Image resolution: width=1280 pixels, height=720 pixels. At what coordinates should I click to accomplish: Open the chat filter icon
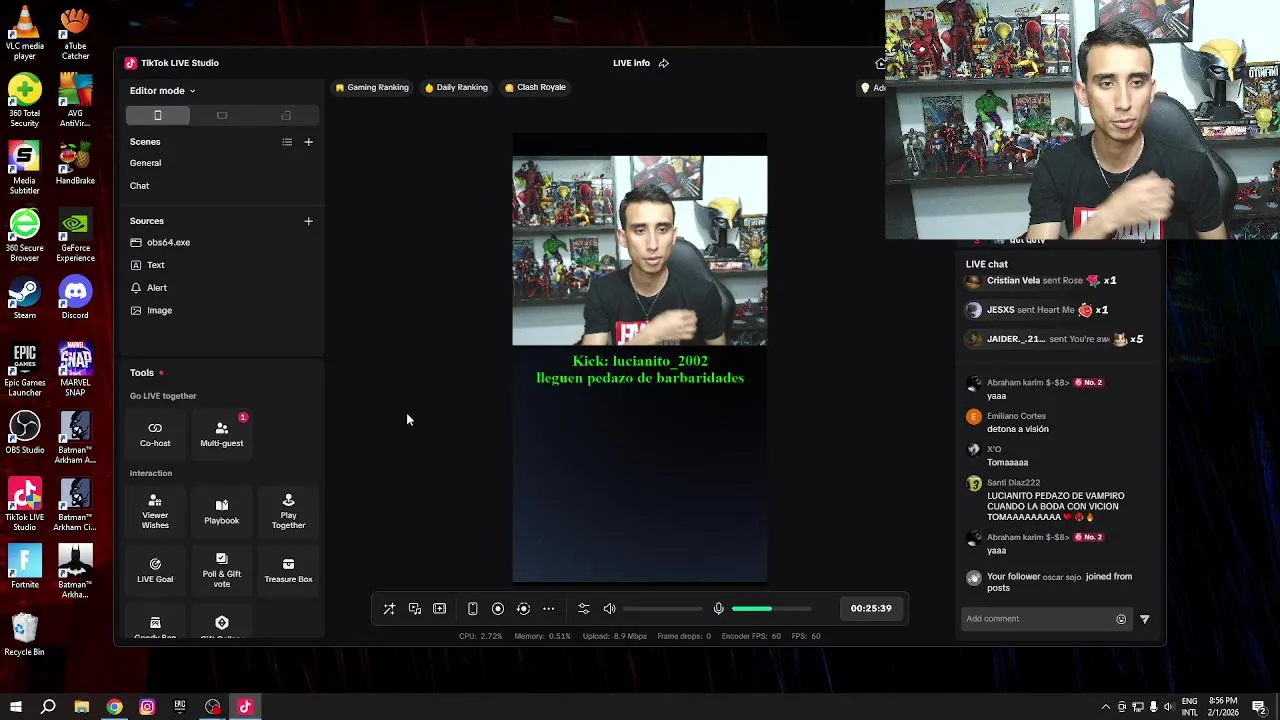coord(1145,619)
